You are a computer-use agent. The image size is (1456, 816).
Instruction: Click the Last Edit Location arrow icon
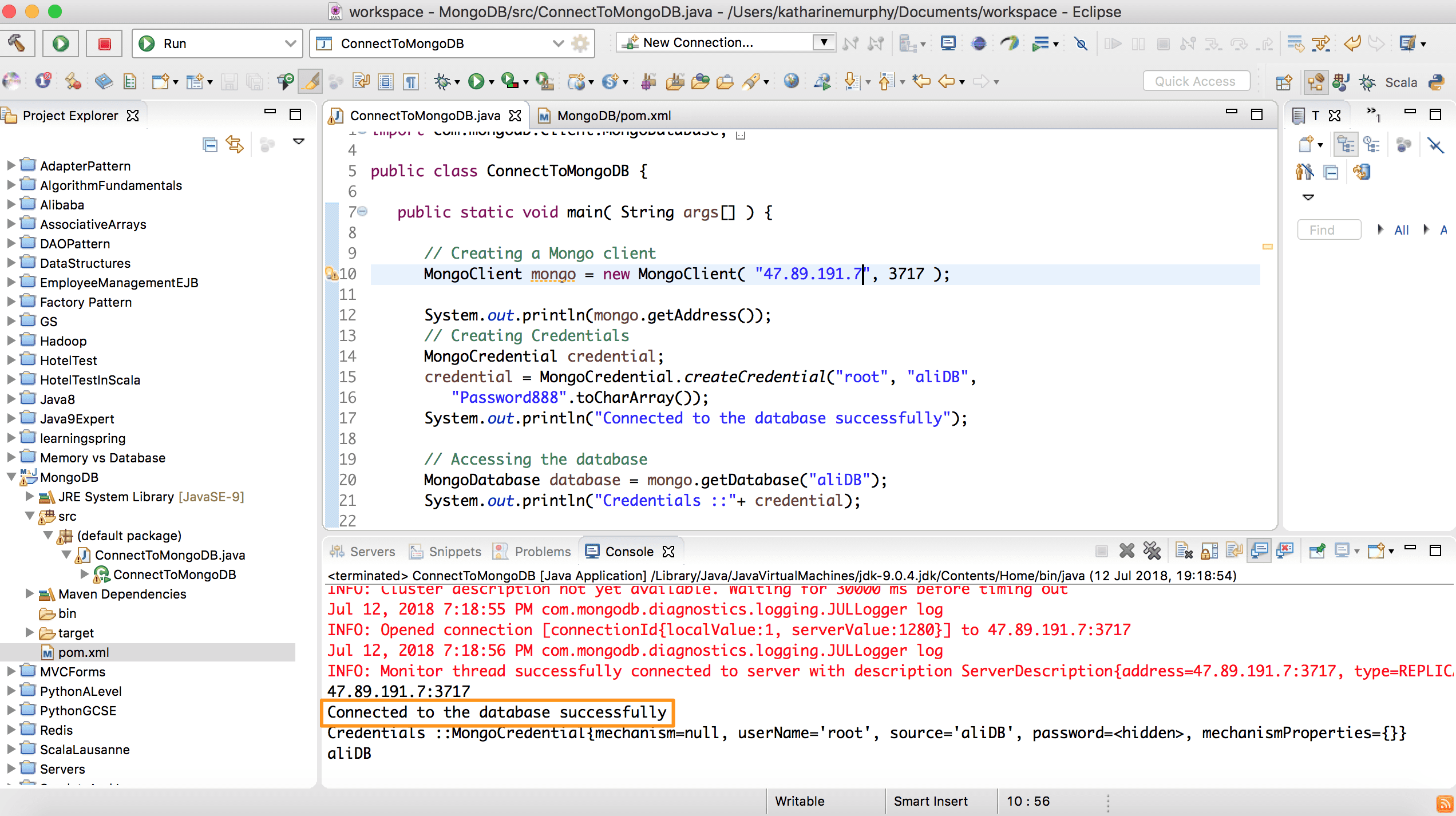pos(921,82)
